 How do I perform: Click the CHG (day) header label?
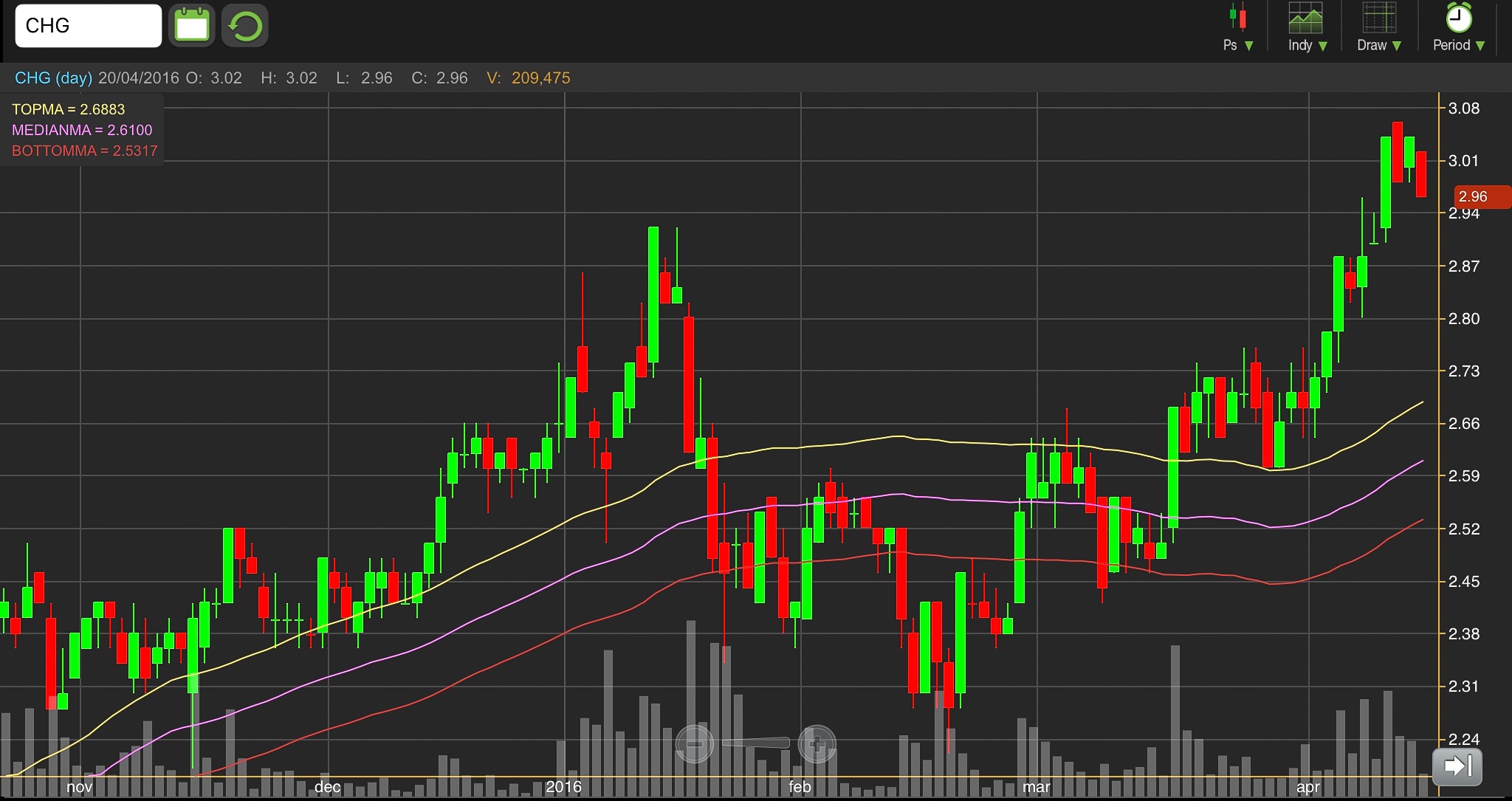point(53,78)
